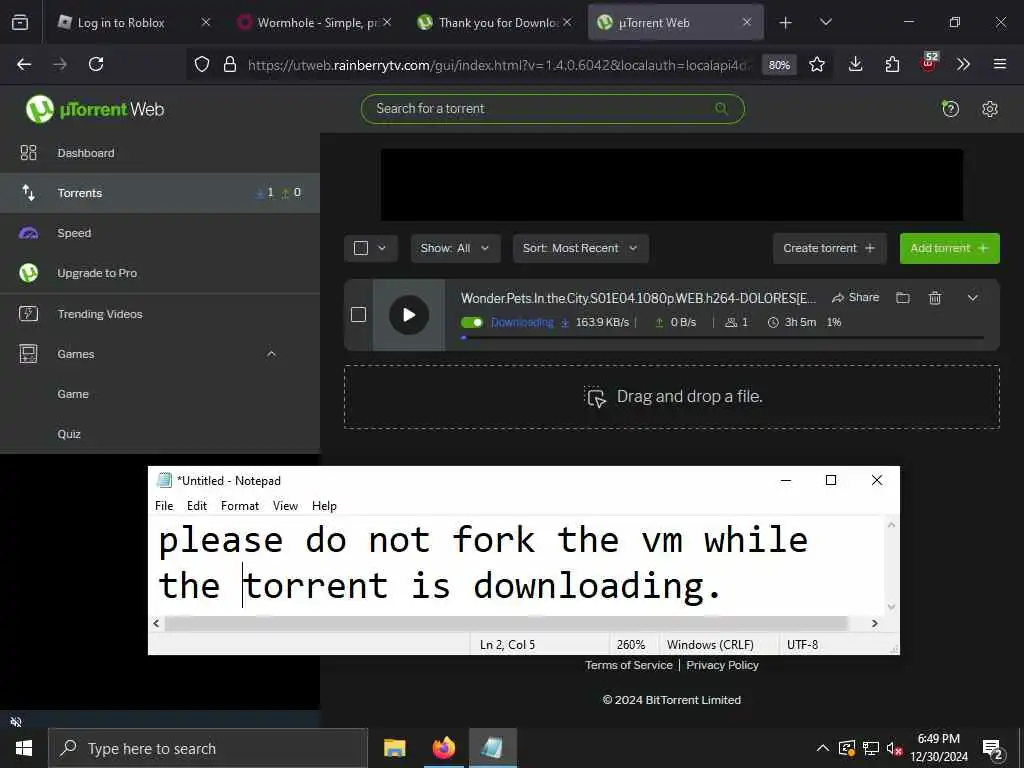Open the torrent's containing folder icon

(903, 298)
